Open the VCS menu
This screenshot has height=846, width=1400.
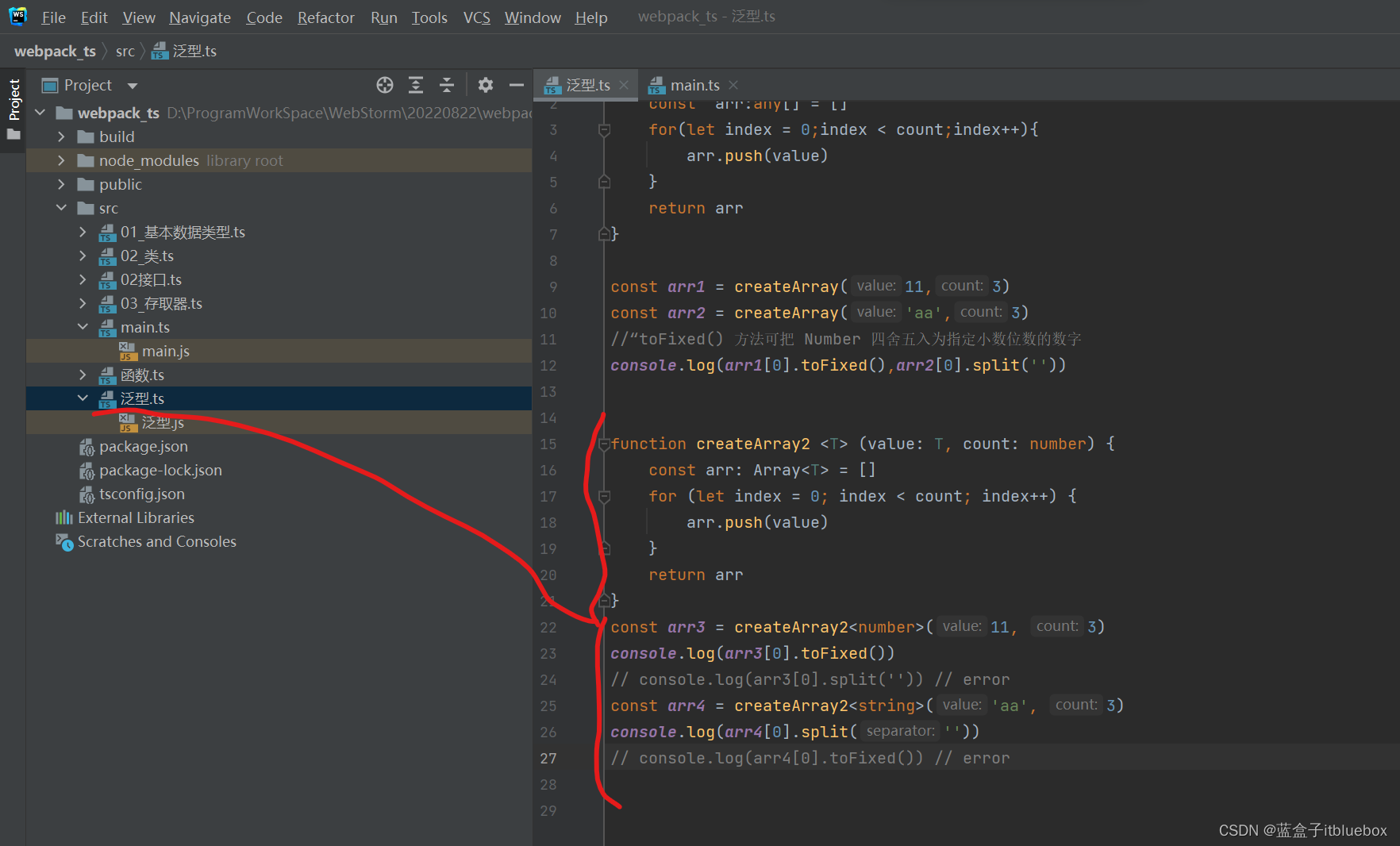(477, 17)
